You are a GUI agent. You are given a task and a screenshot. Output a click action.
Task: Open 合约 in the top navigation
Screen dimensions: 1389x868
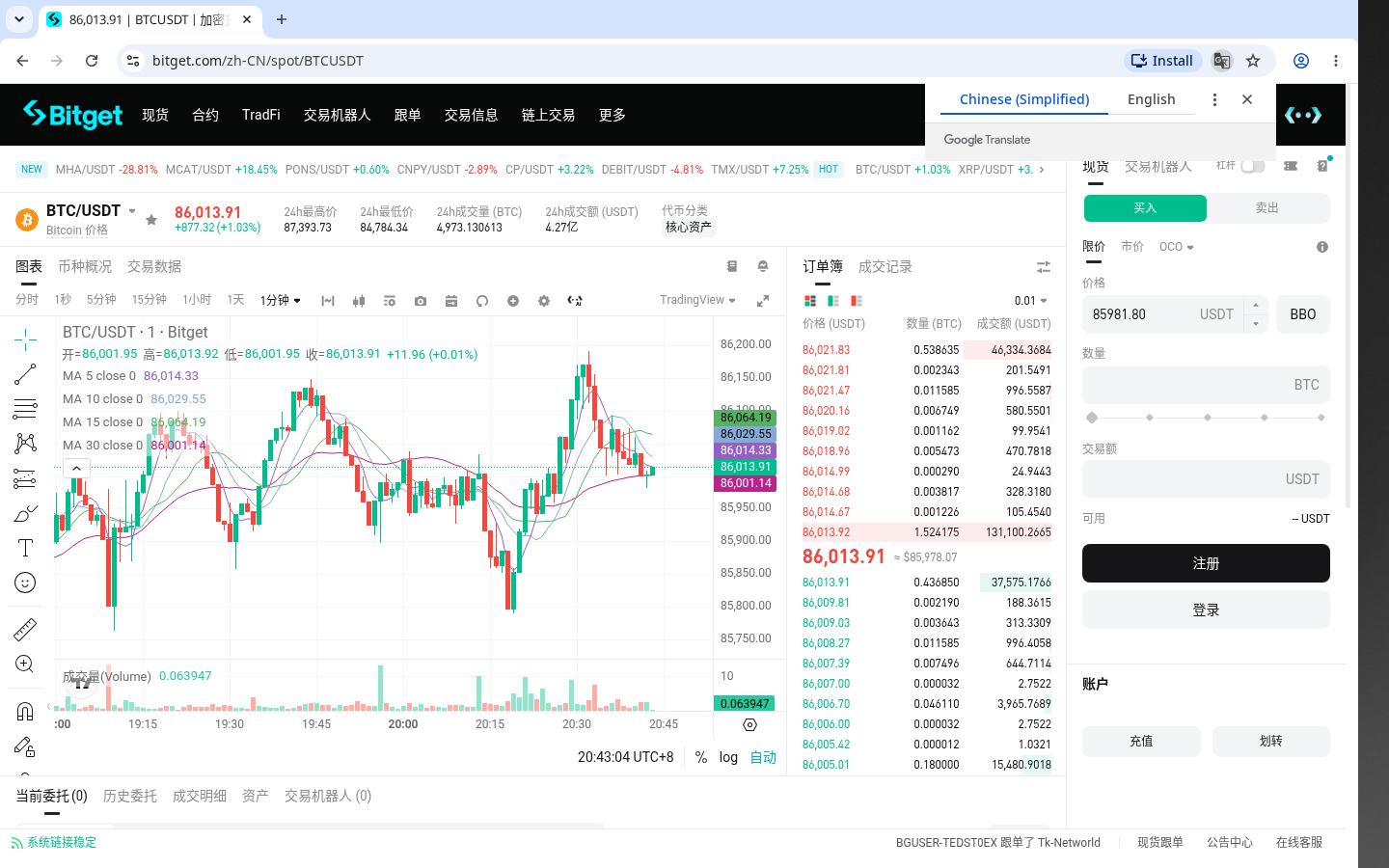tap(205, 115)
